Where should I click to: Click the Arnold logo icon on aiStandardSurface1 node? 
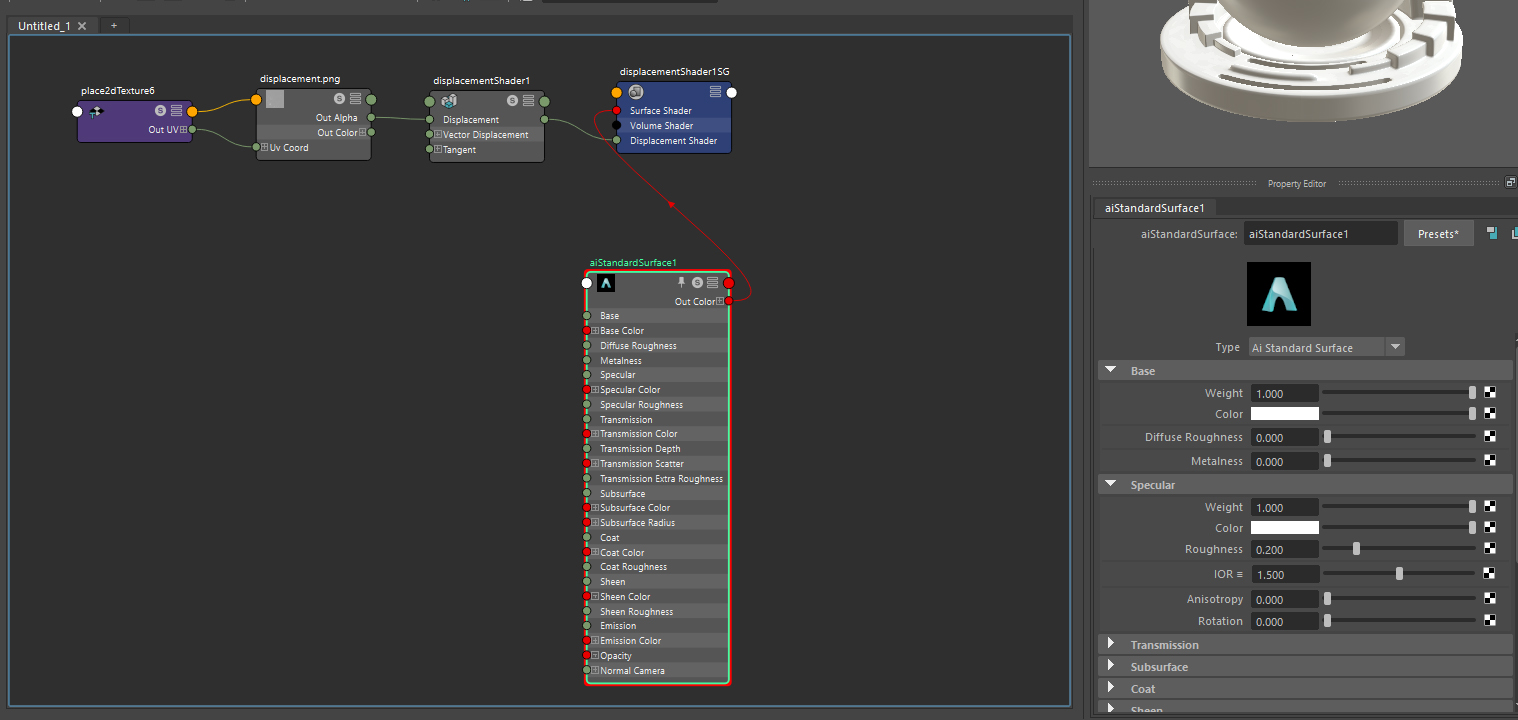pyautogui.click(x=606, y=283)
